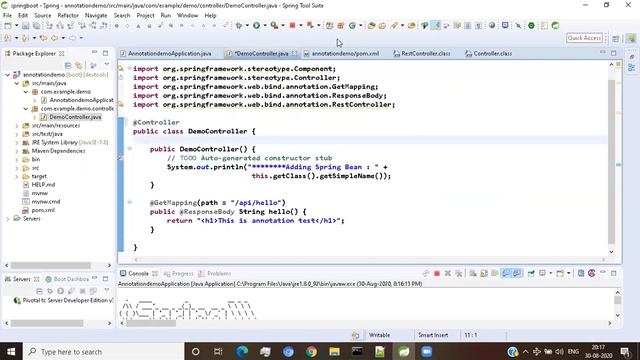The image size is (640, 360).
Task: Click the Save toolbar icon
Action: point(26,25)
